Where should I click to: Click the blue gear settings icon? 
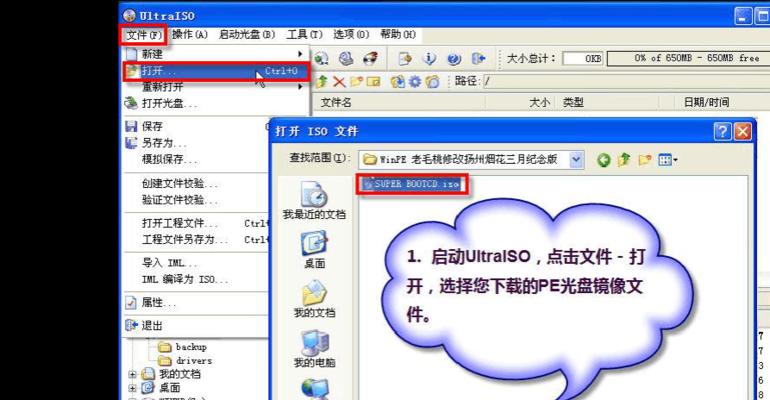(415, 81)
